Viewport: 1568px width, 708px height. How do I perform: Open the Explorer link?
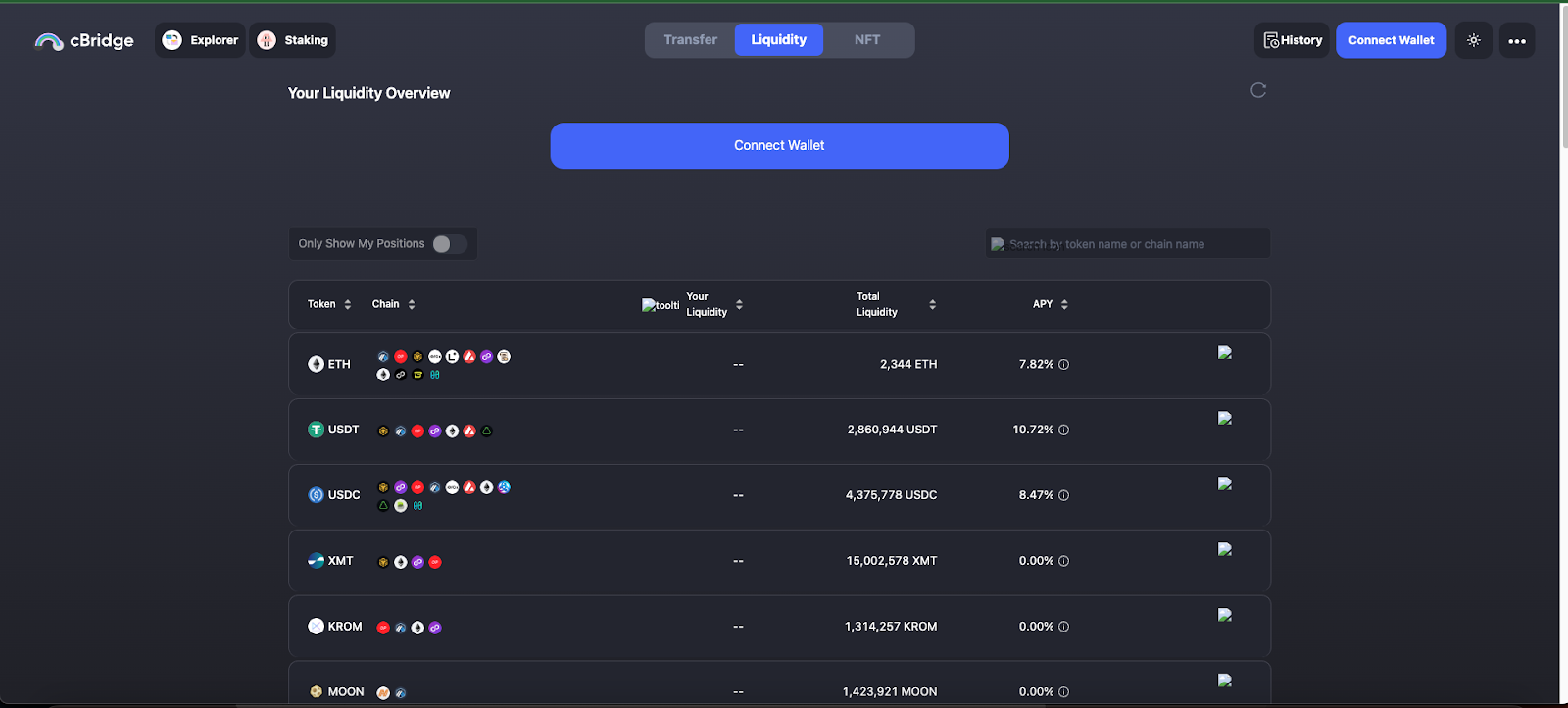pos(201,40)
